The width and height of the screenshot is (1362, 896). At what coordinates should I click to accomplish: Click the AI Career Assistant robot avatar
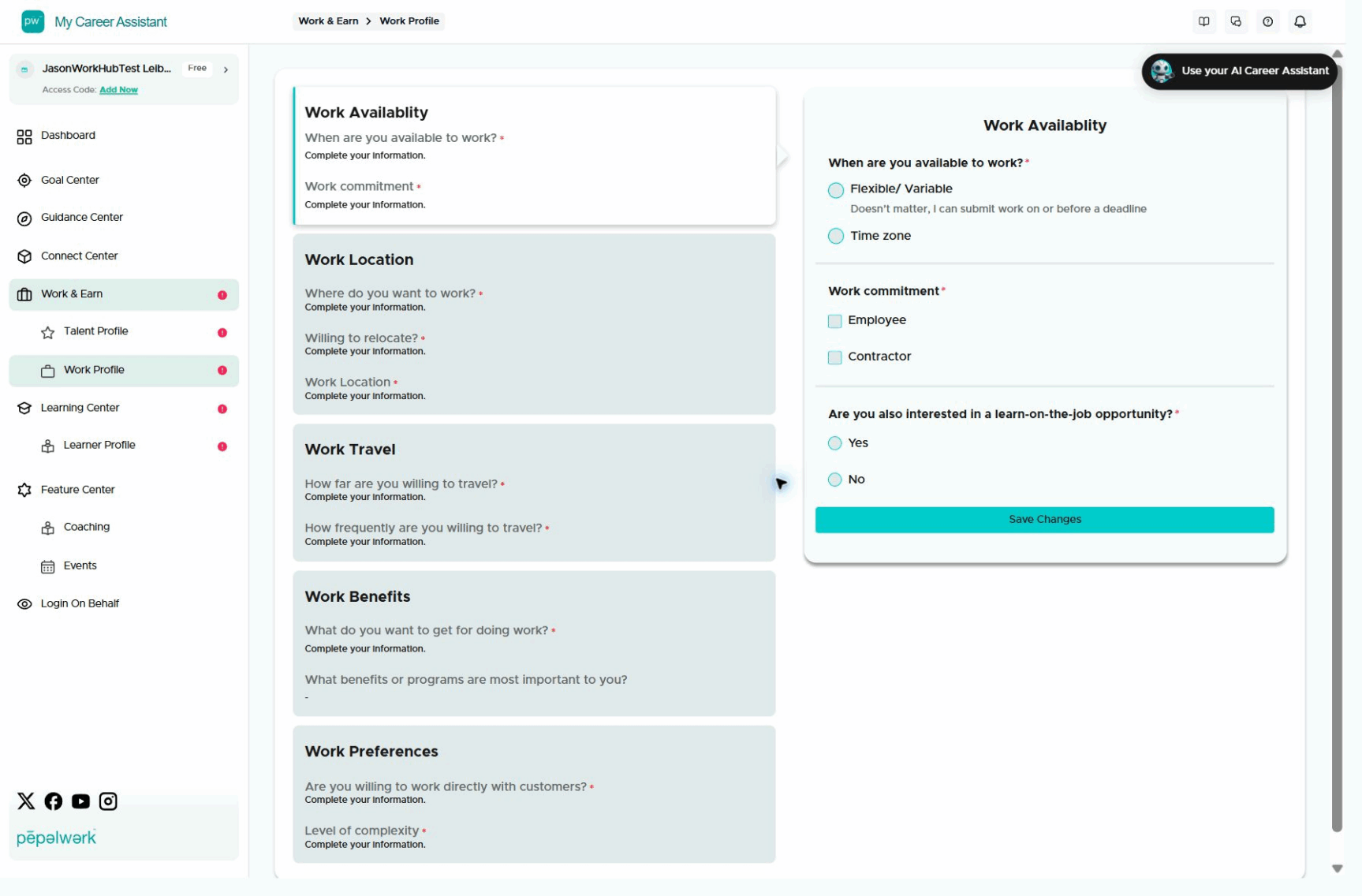[x=1162, y=71]
